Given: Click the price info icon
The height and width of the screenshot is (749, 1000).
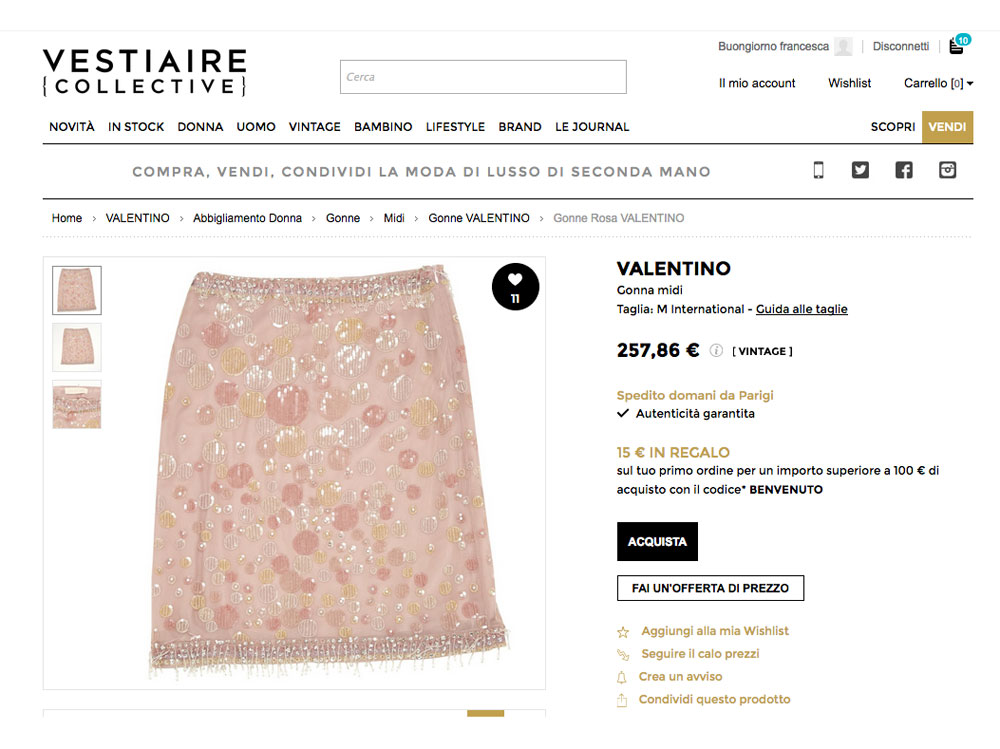Looking at the screenshot, I should click(x=716, y=351).
